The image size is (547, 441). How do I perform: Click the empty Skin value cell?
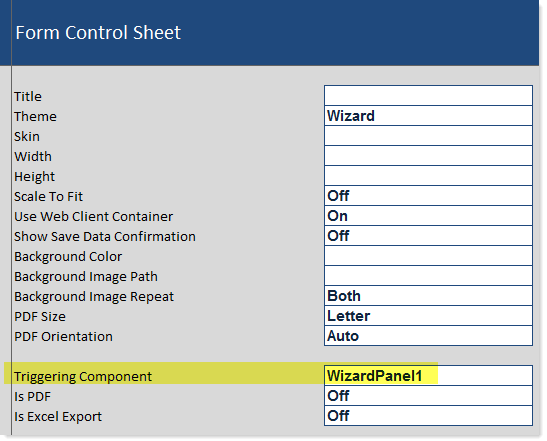(428, 135)
